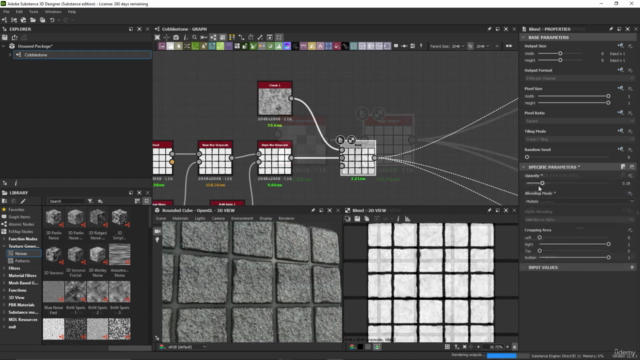
Task: Add a Normal node using the rainbow sphere icon
Action: 287,46
